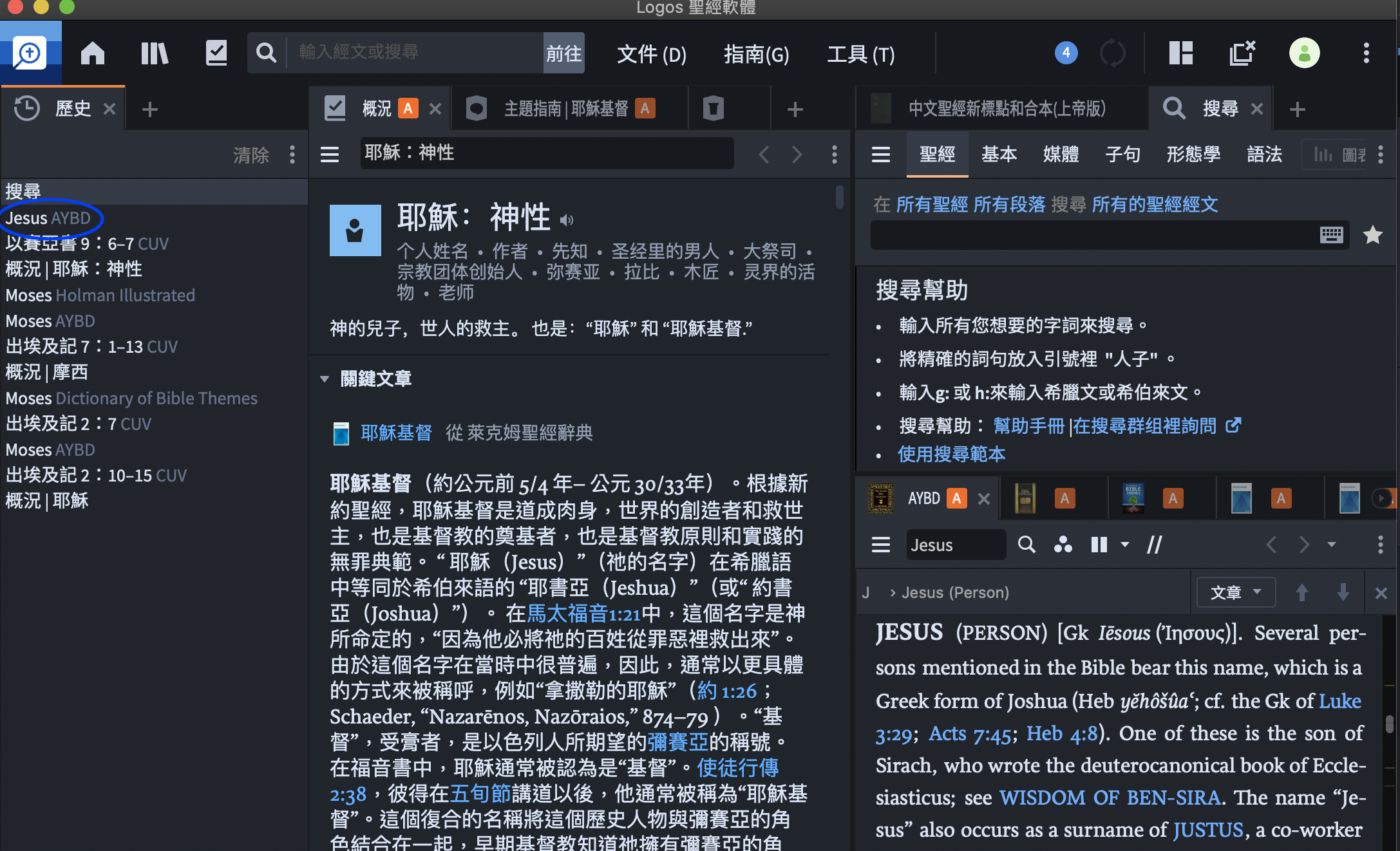Follow the WISDOM OF BEN-SIRA link
This screenshot has height=851, width=1400.
[x=1110, y=798]
